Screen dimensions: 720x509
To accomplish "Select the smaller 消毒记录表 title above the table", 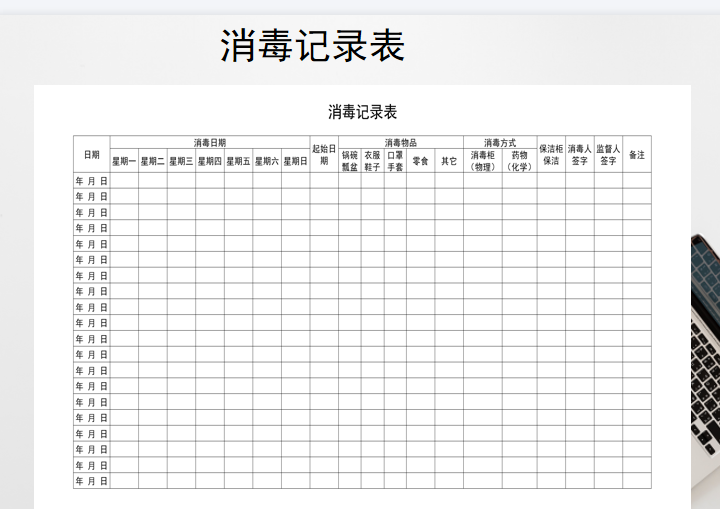I will point(362,112).
